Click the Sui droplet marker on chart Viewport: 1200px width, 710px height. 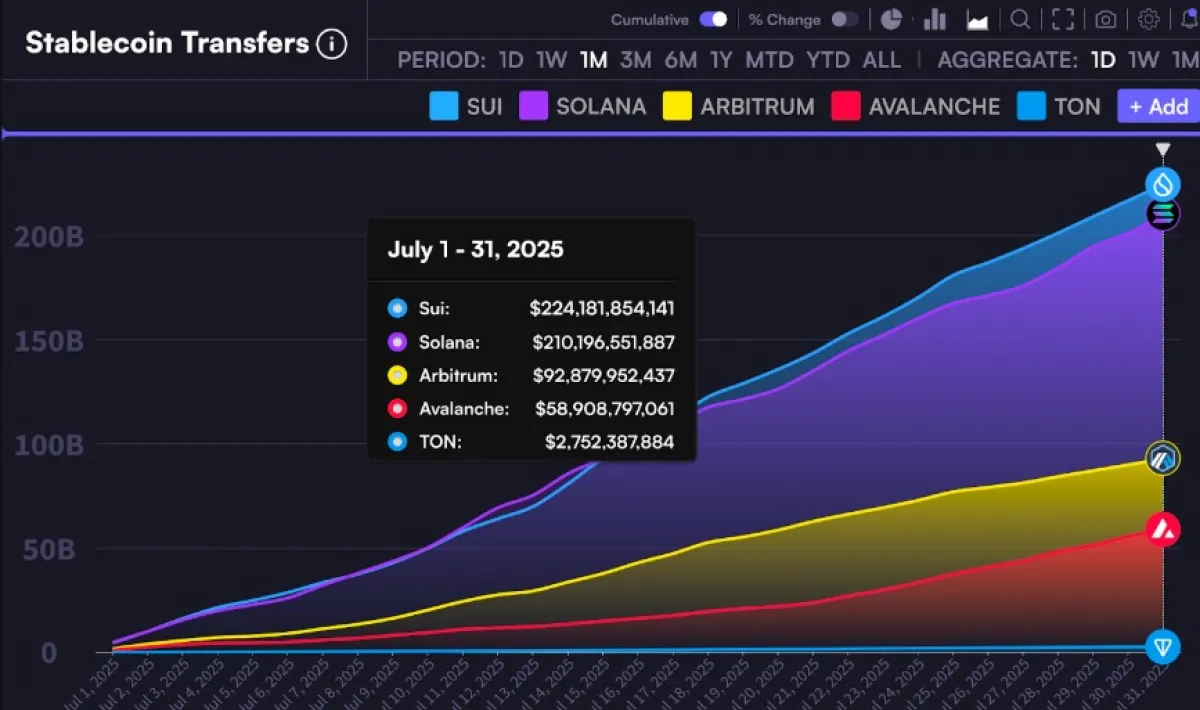click(x=1162, y=183)
